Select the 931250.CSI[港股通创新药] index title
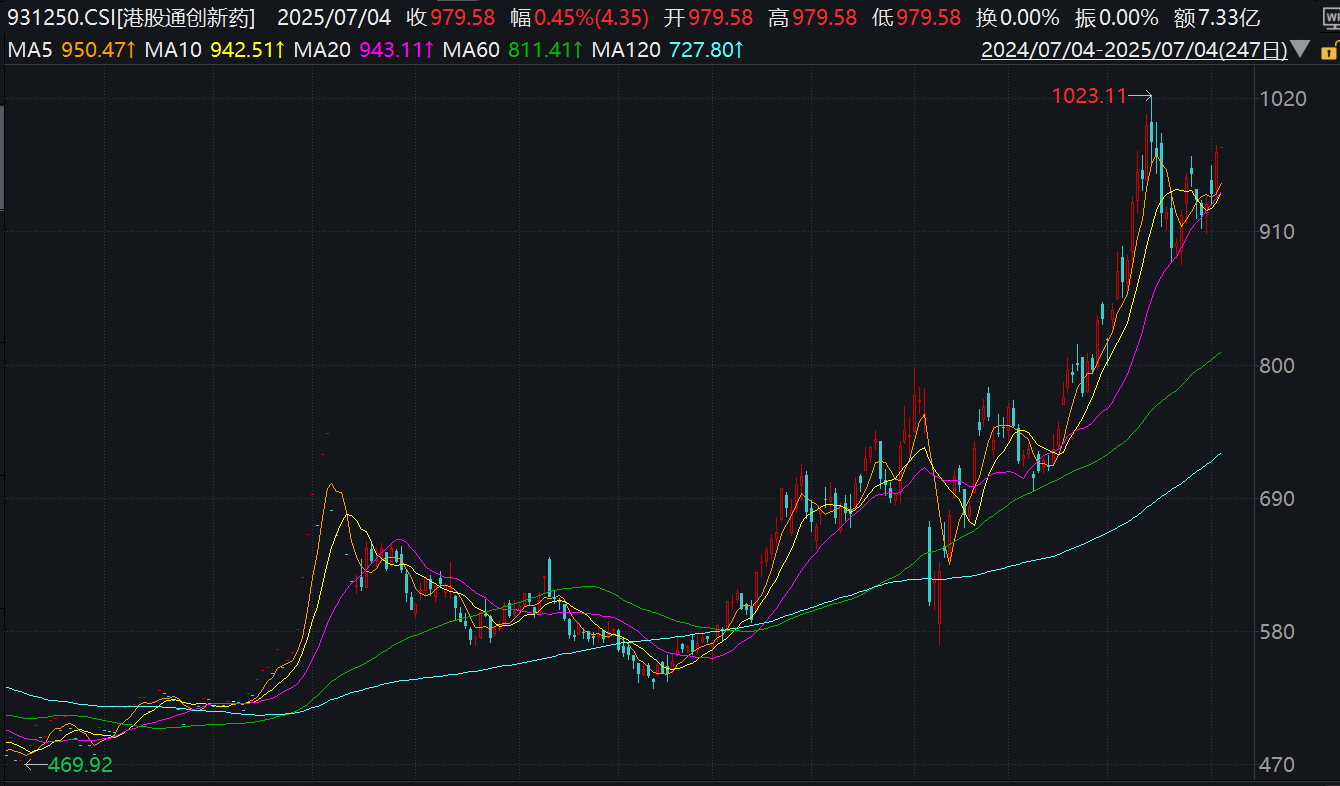 click(131, 17)
